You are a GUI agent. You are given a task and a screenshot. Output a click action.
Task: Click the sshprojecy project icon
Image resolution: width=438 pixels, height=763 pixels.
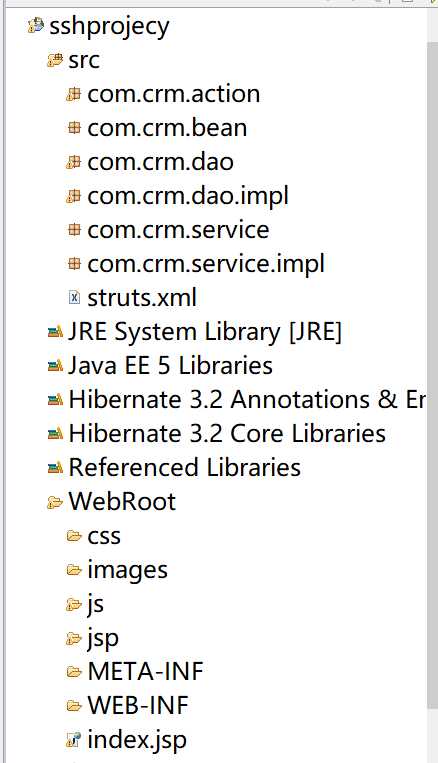point(36,25)
